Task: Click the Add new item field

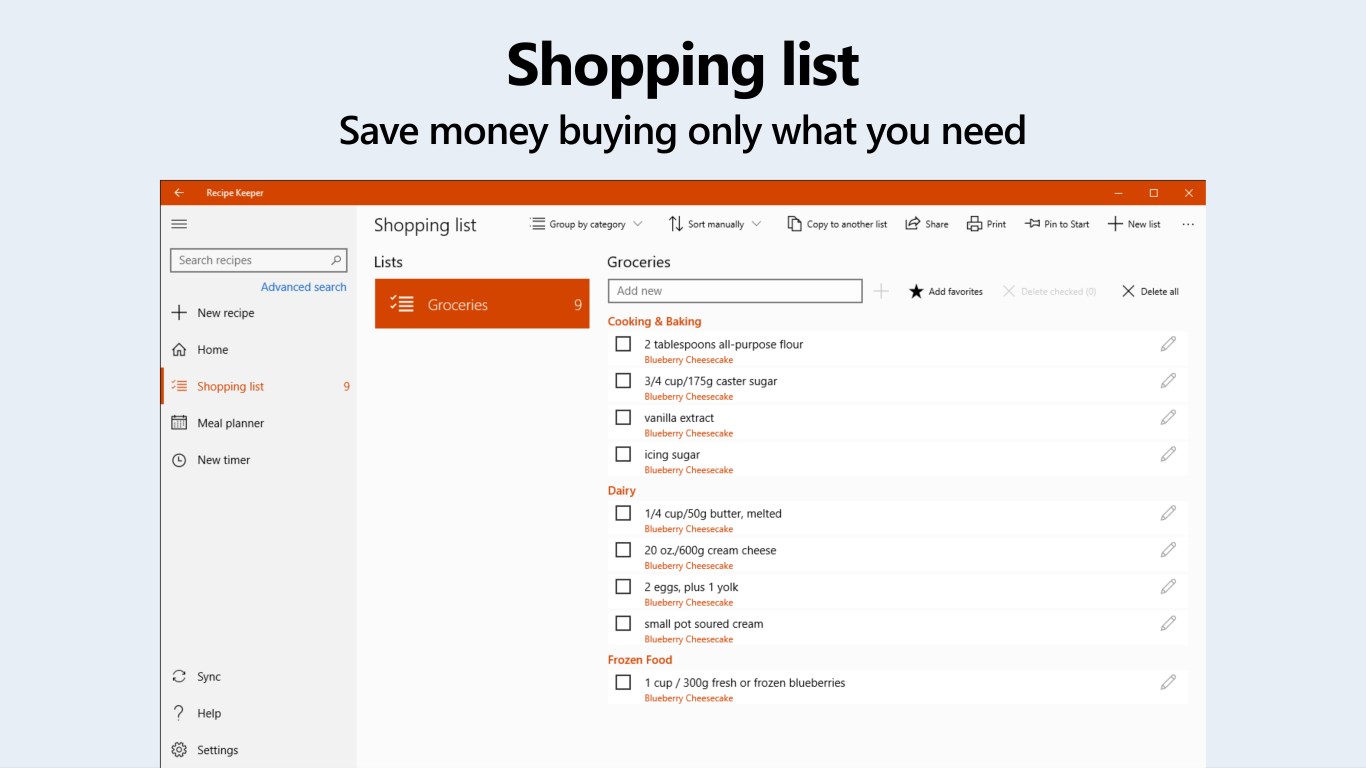Action: click(735, 291)
